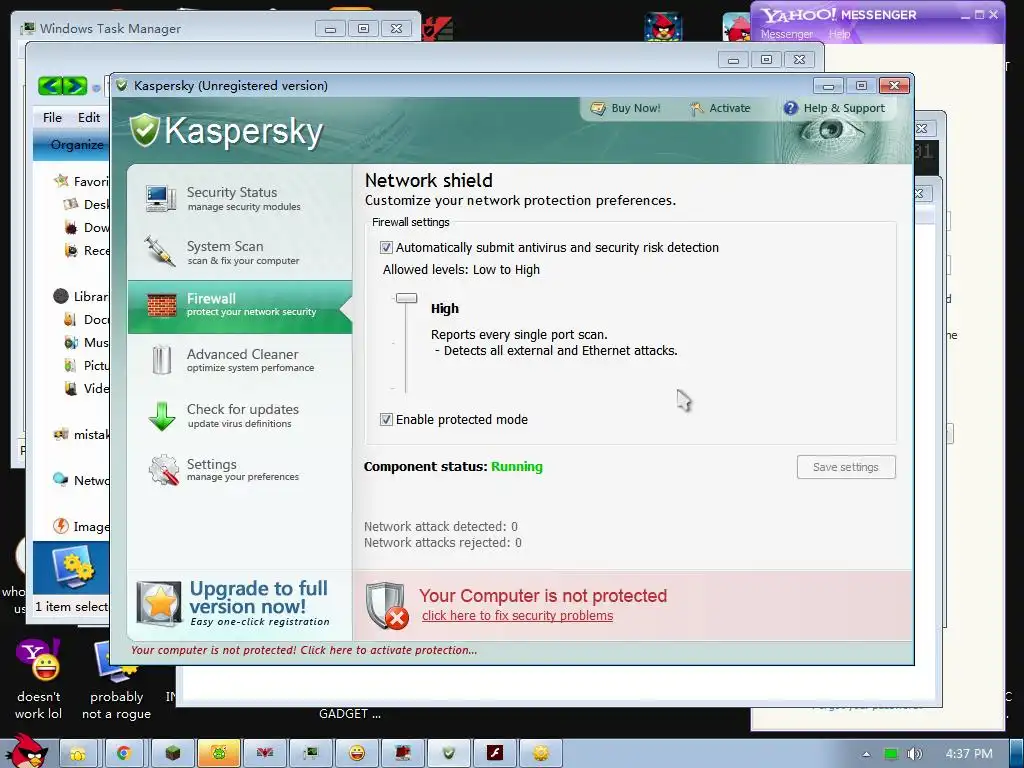Open Help & Support
1024x768 pixels.
pos(835,108)
